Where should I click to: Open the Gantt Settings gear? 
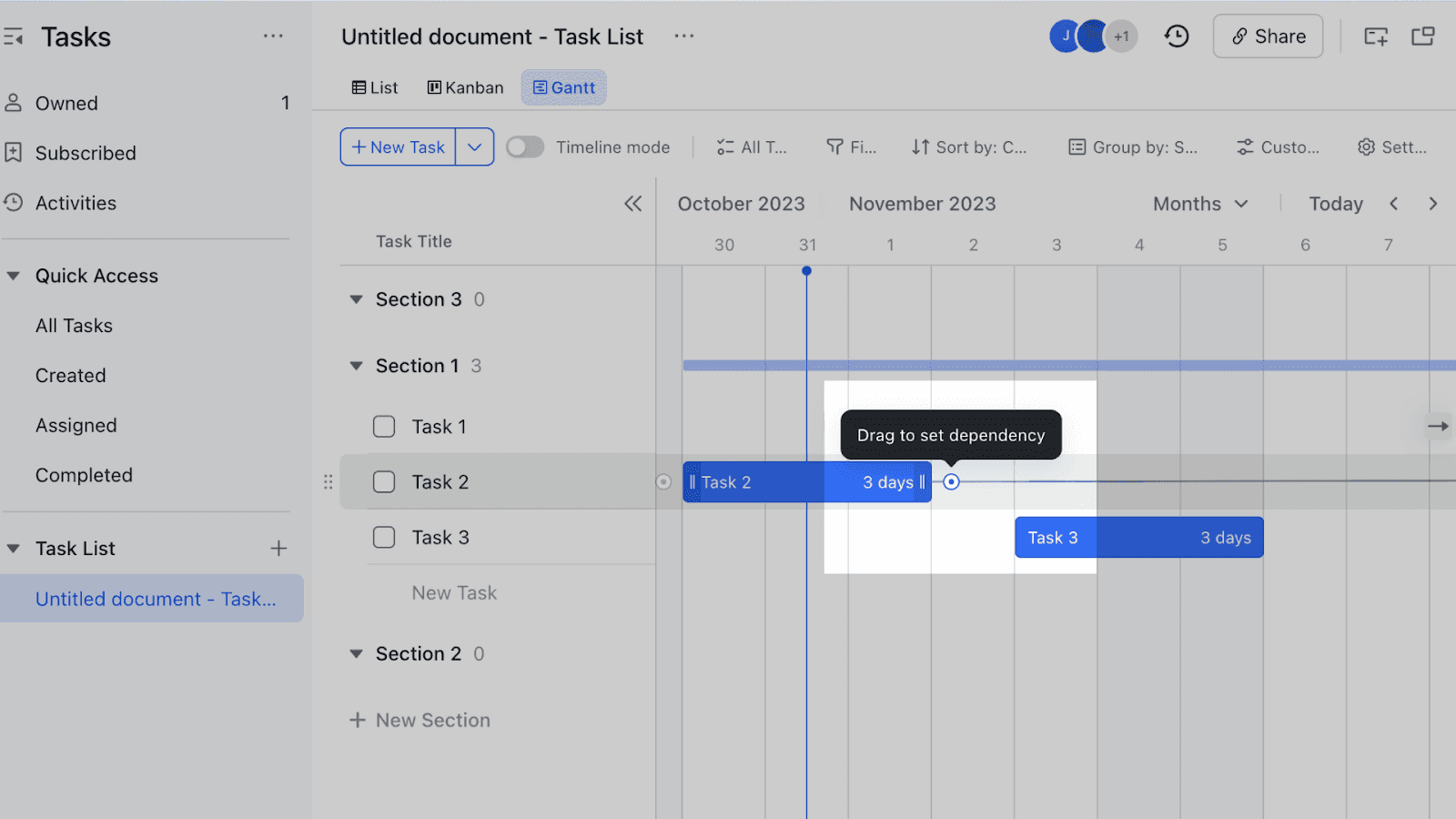coord(1391,147)
